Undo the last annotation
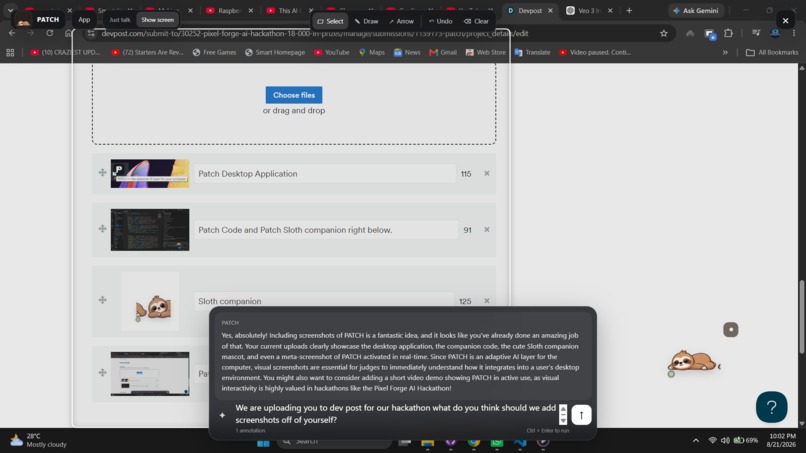The width and height of the screenshot is (806, 453). pos(441,21)
